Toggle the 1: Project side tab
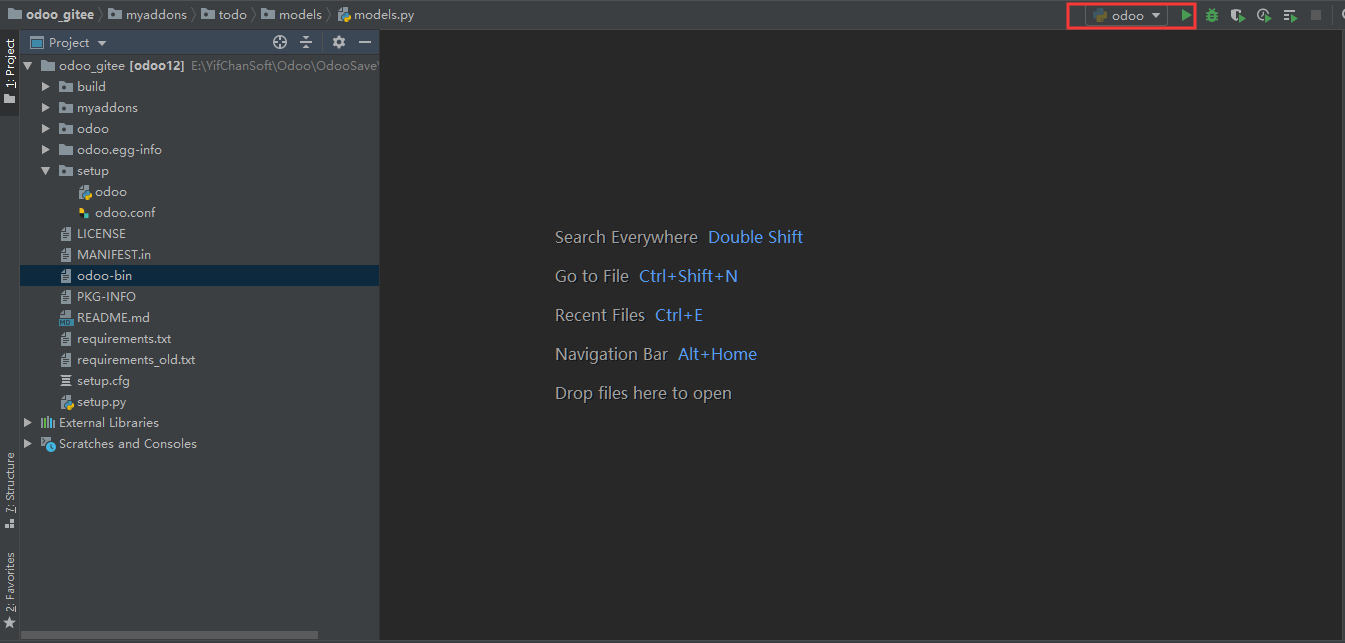The height and width of the screenshot is (643, 1345). click(x=10, y=72)
